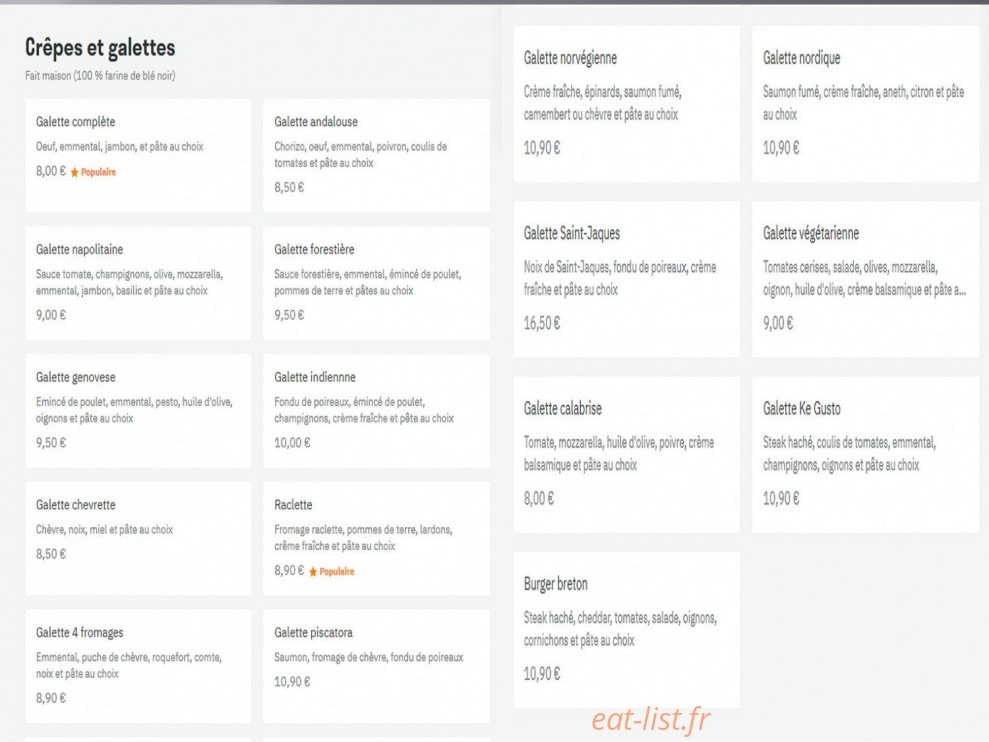Open Galette forestière details

tap(377, 283)
